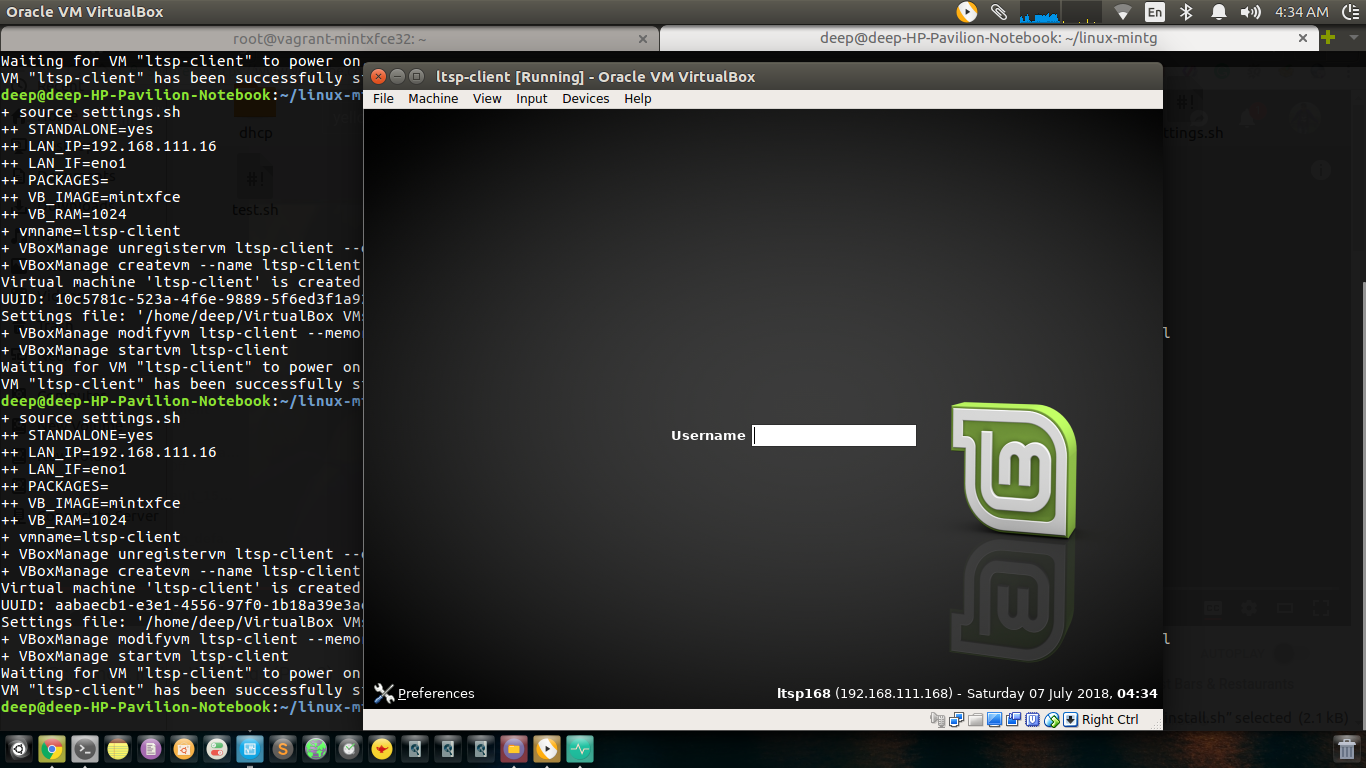The width and height of the screenshot is (1366, 768).
Task: Click the USB devices status icon
Action: coord(937,719)
